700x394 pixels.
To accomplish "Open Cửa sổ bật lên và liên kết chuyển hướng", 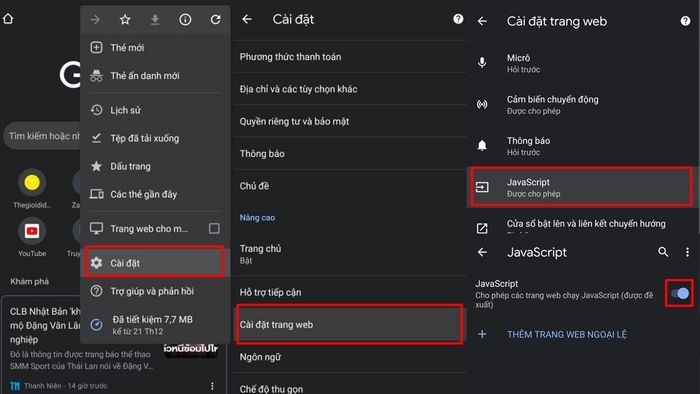I will pos(583,225).
